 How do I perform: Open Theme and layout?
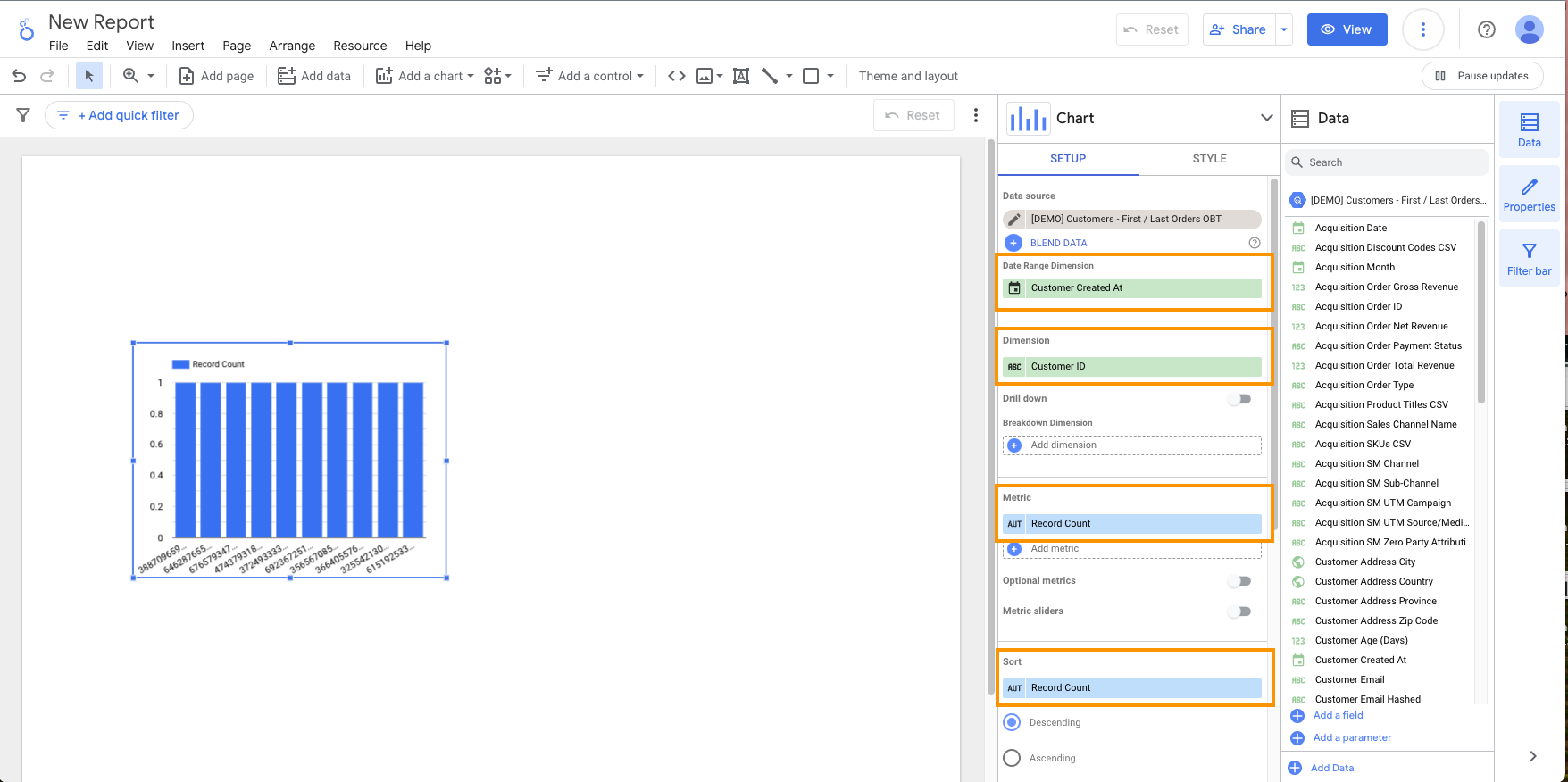pos(908,76)
